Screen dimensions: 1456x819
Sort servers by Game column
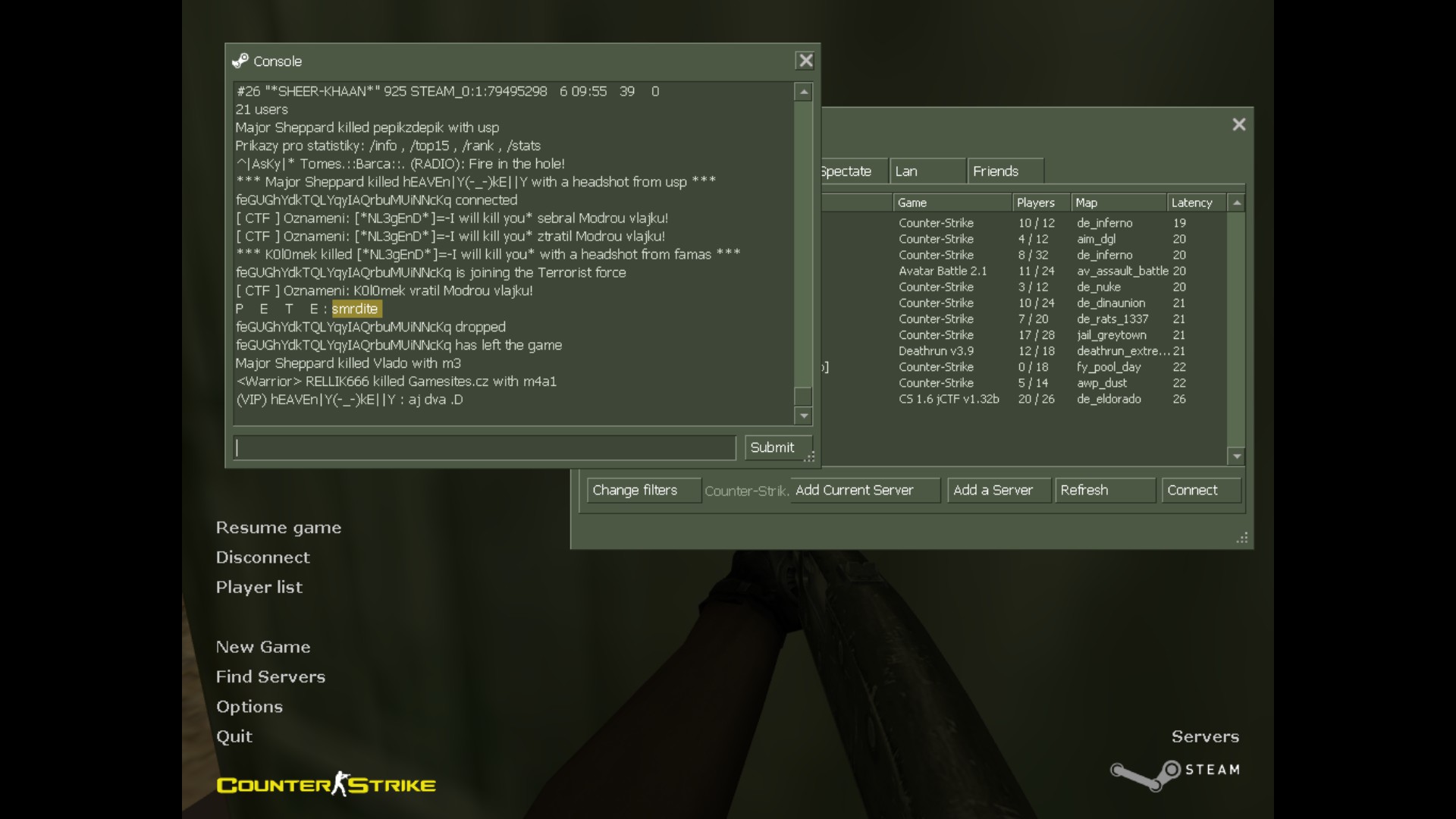pos(952,202)
